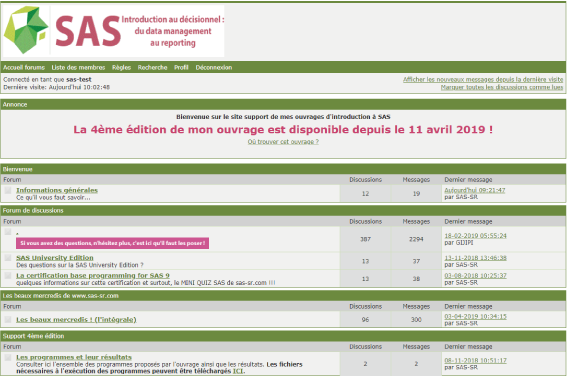Click the messages count 300
Viewport: 568px width, 377px height.
[416, 319]
